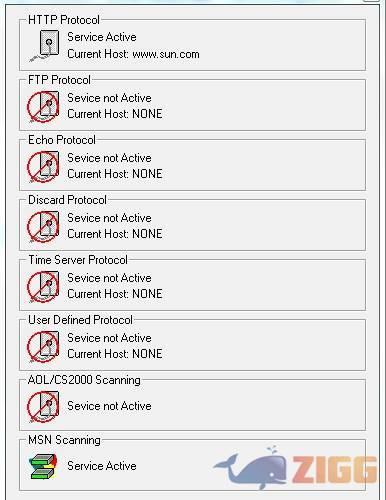Screen dimensions: 386x500
Task: Select the Discard Protocol group label
Action: coord(67,200)
